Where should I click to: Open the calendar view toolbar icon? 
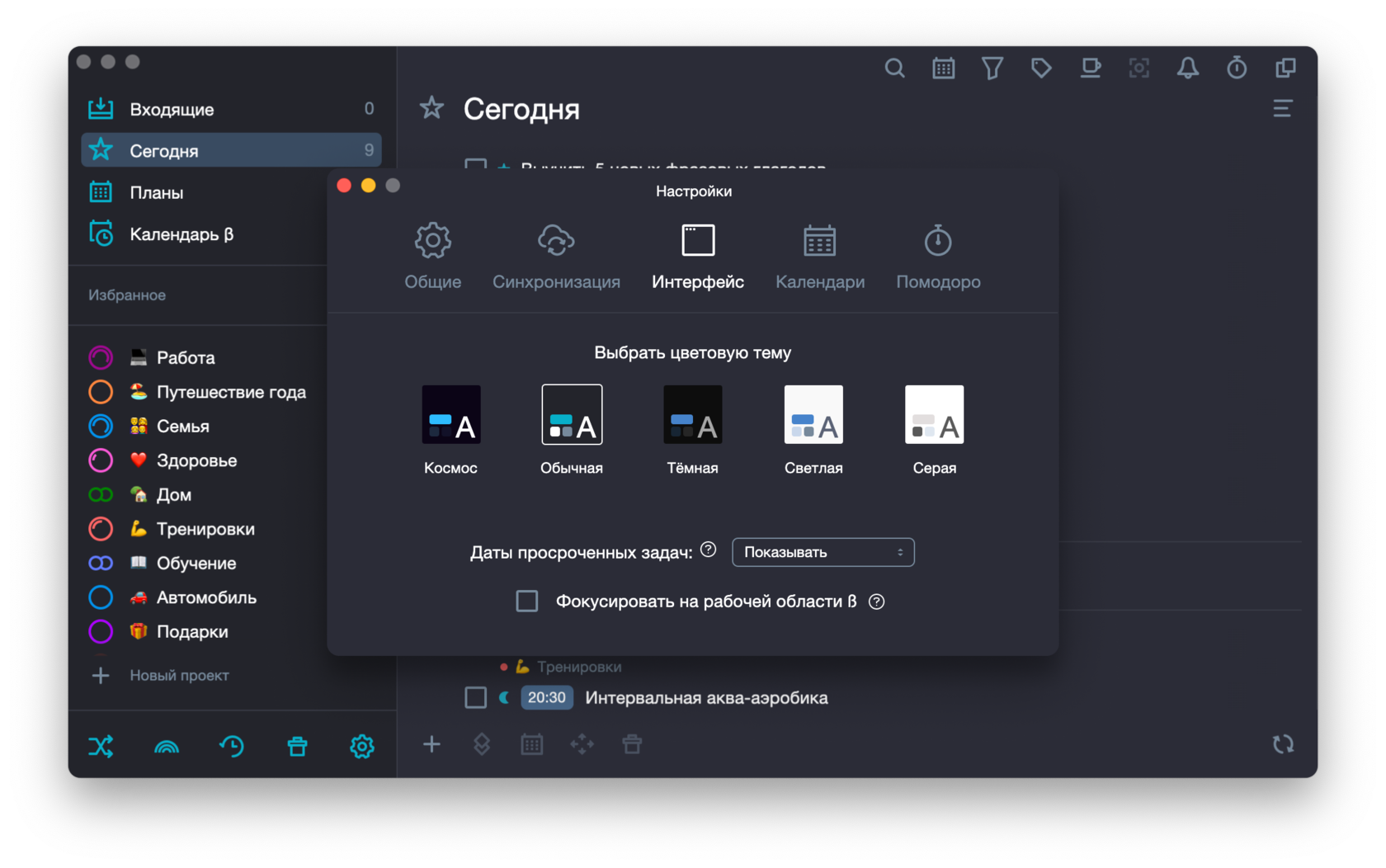(943, 68)
